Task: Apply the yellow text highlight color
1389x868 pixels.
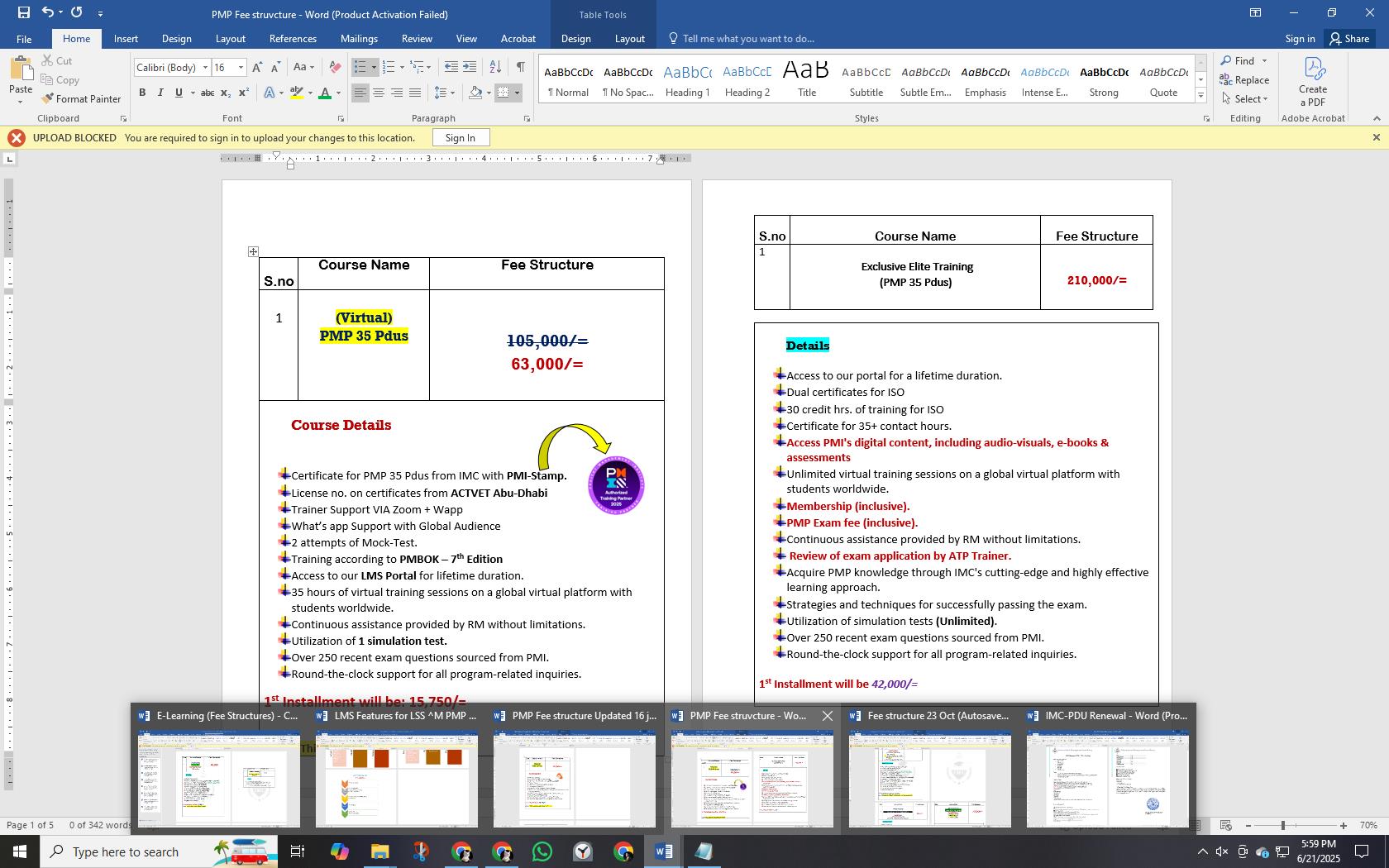Action: click(296, 93)
